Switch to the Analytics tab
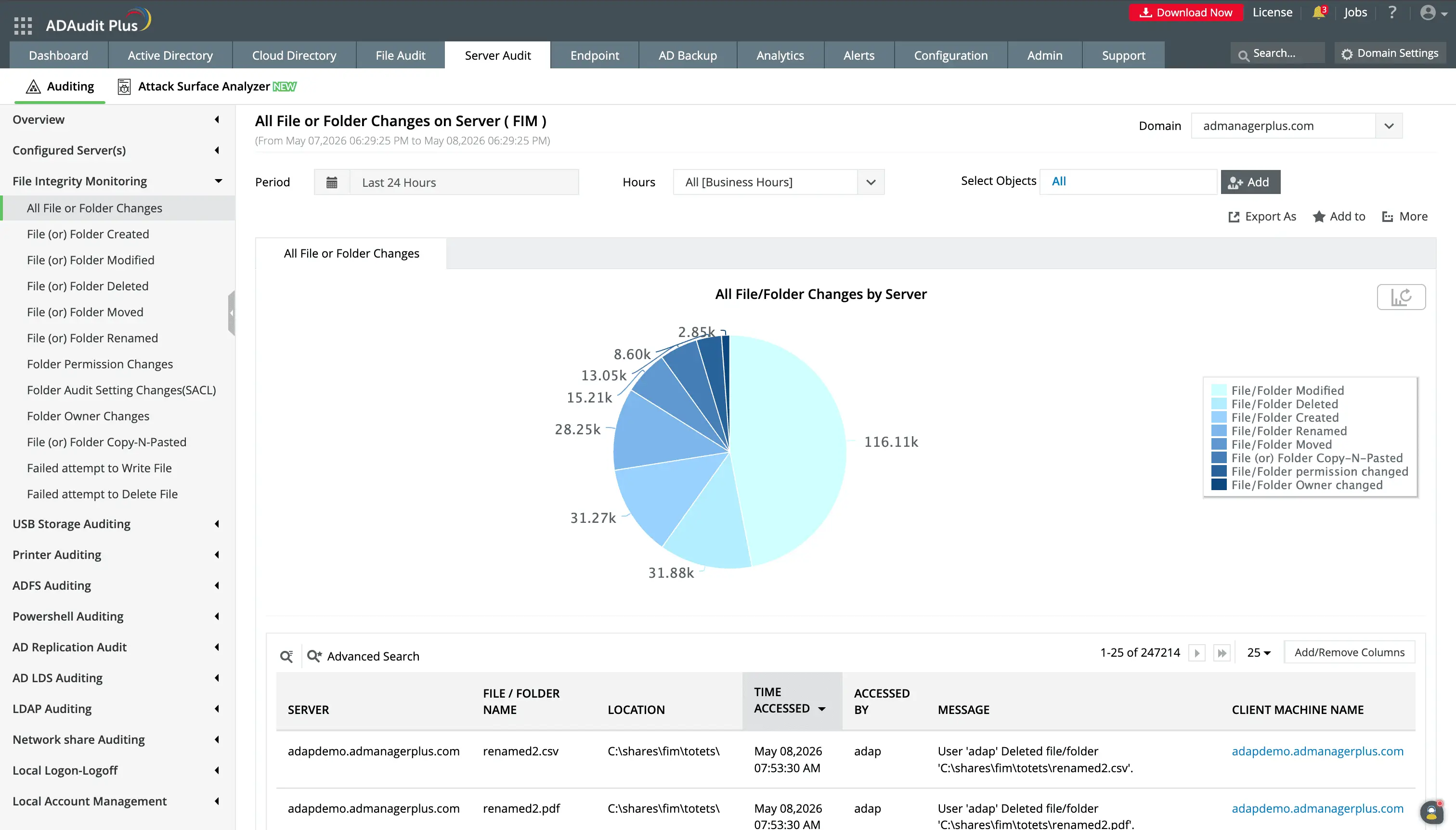The height and width of the screenshot is (830, 1456). click(x=780, y=55)
